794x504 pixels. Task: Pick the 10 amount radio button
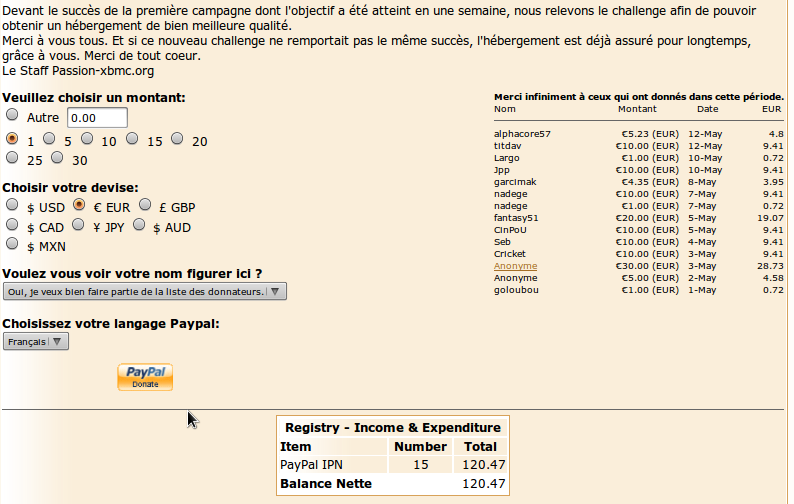(87, 139)
